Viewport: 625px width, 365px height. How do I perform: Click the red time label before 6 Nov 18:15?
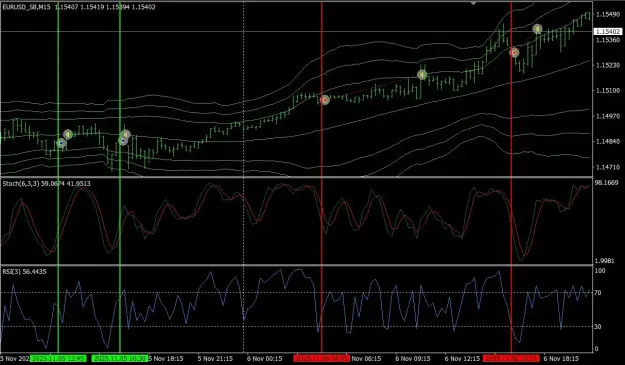(511, 359)
